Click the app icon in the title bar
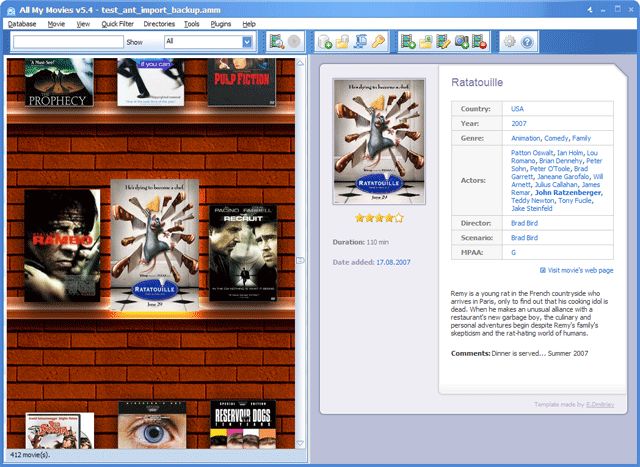640x467 pixels. click(11, 10)
